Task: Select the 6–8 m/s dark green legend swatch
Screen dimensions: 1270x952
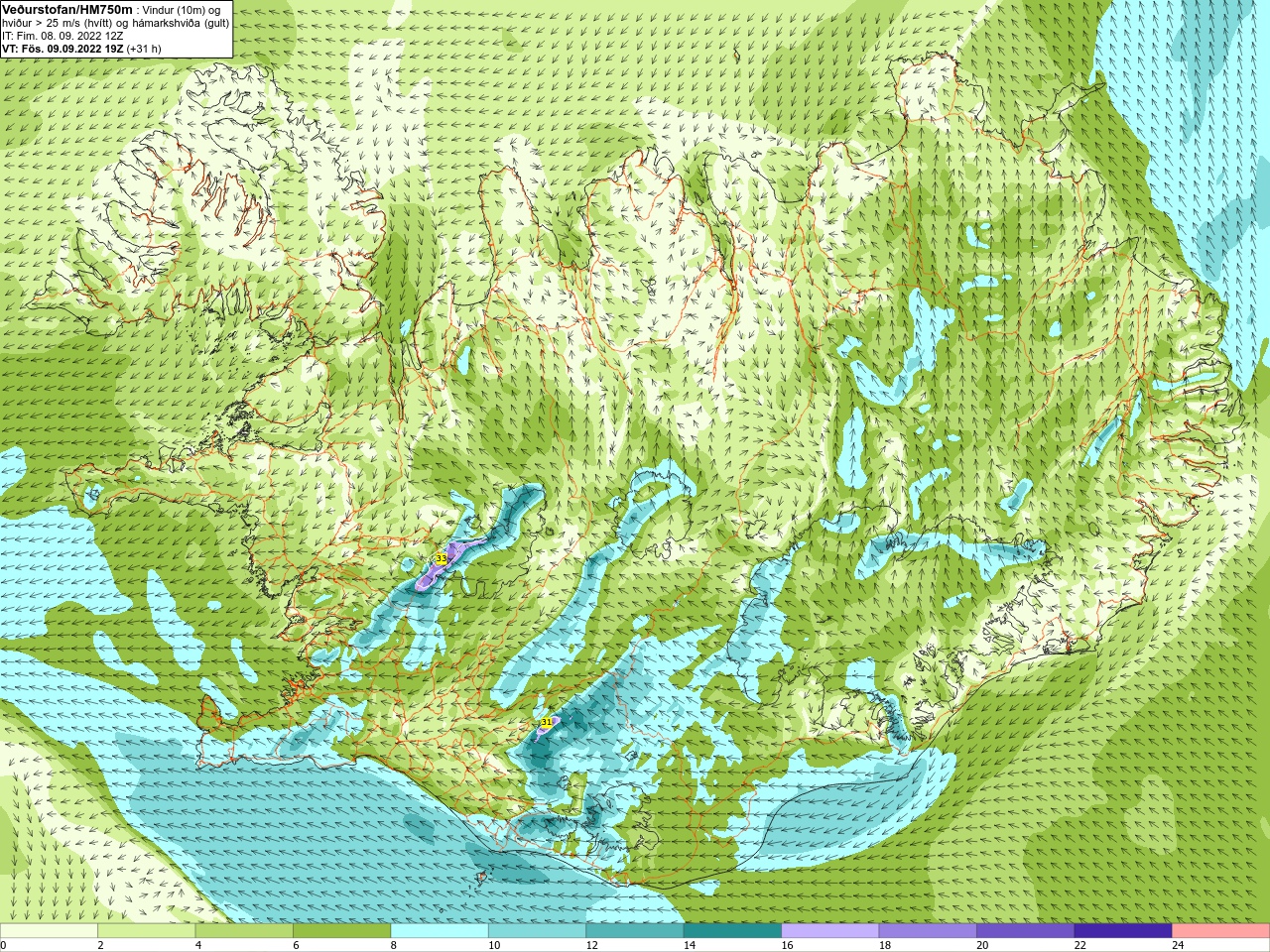Action: click(341, 931)
